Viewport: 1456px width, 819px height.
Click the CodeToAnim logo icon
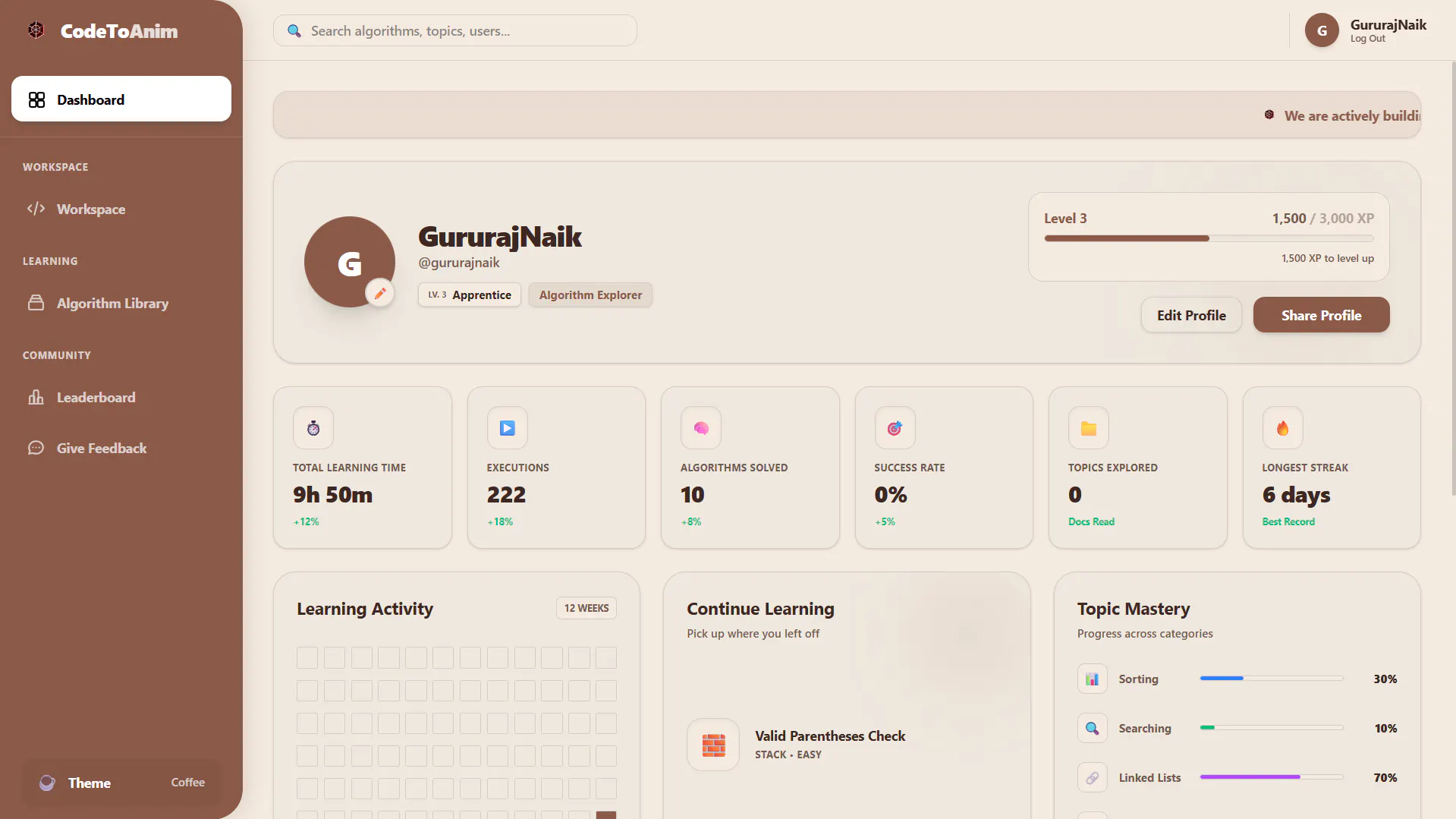click(x=36, y=30)
